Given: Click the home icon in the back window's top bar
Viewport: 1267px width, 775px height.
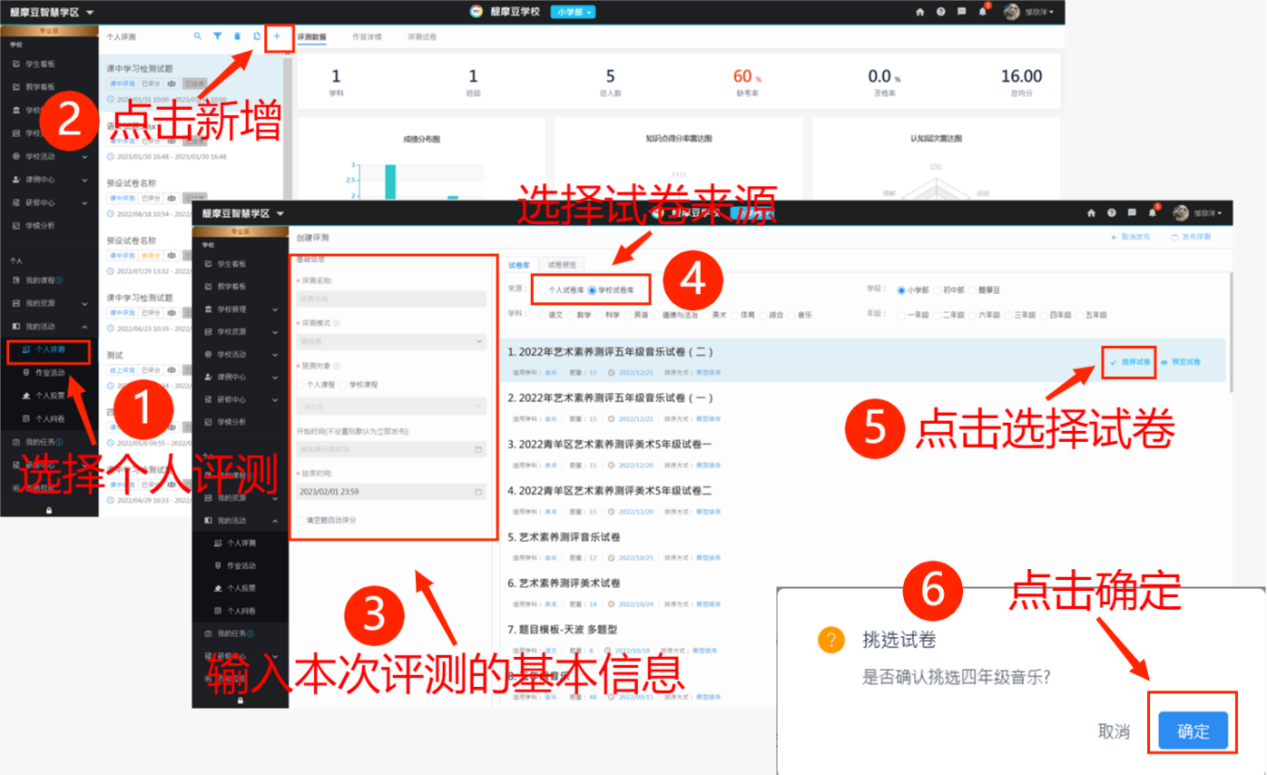Looking at the screenshot, I should pos(920,12).
